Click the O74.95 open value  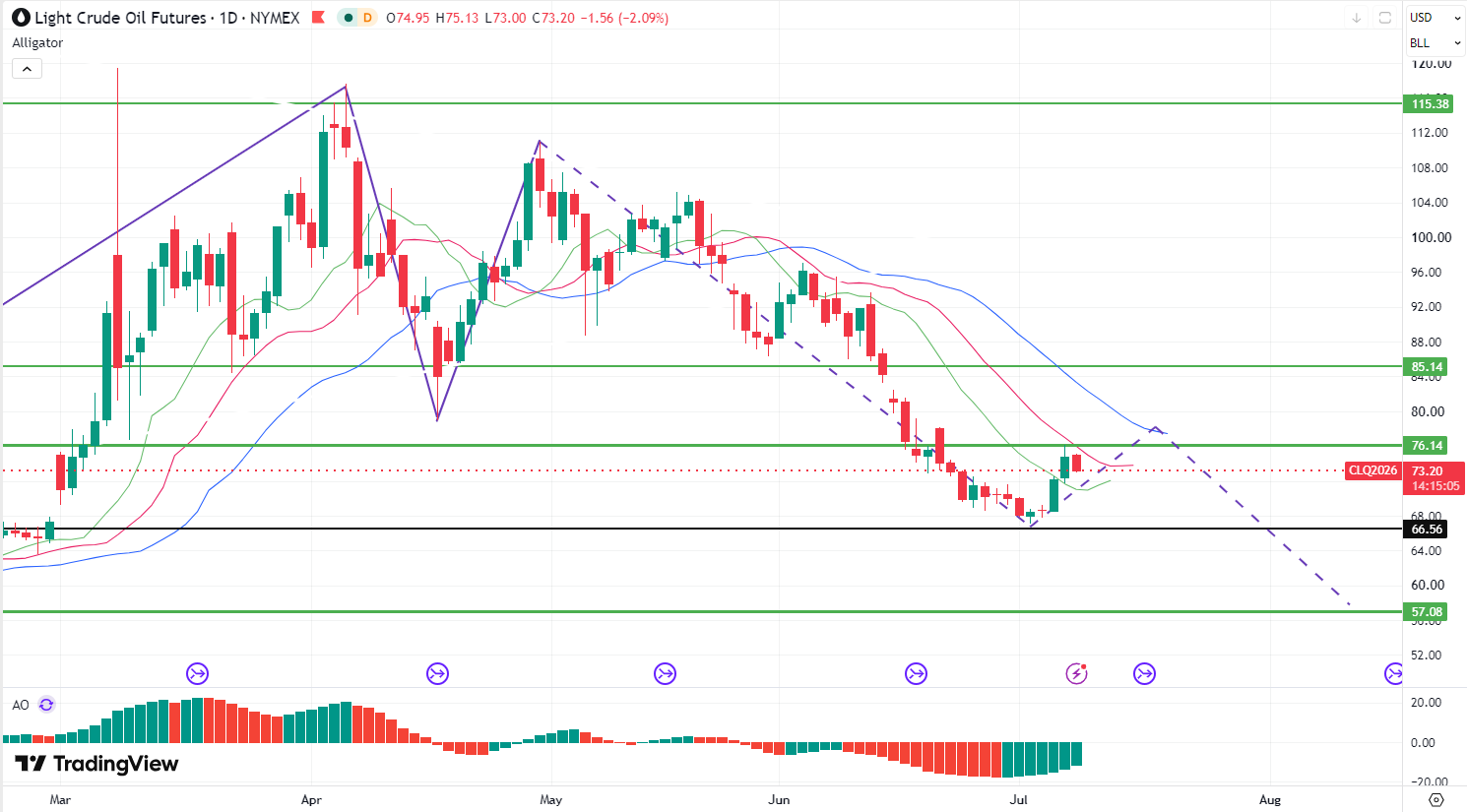pyautogui.click(x=408, y=18)
